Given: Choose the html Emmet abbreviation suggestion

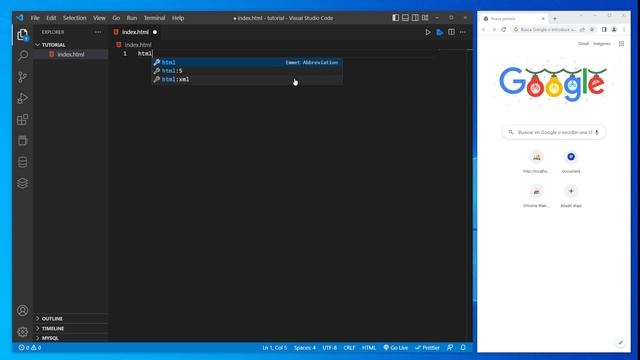Looking at the screenshot, I should 247,62.
